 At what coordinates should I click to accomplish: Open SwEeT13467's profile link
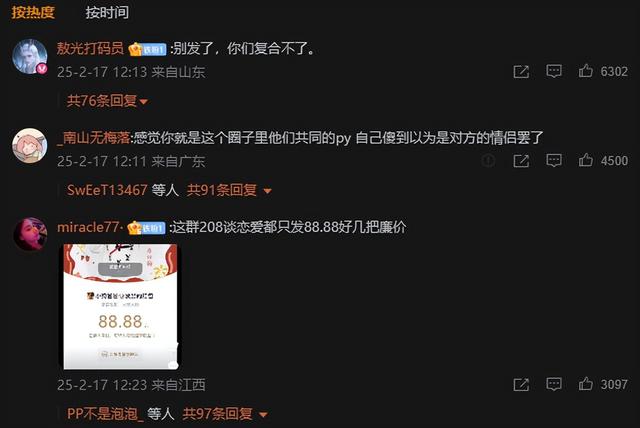coord(107,190)
